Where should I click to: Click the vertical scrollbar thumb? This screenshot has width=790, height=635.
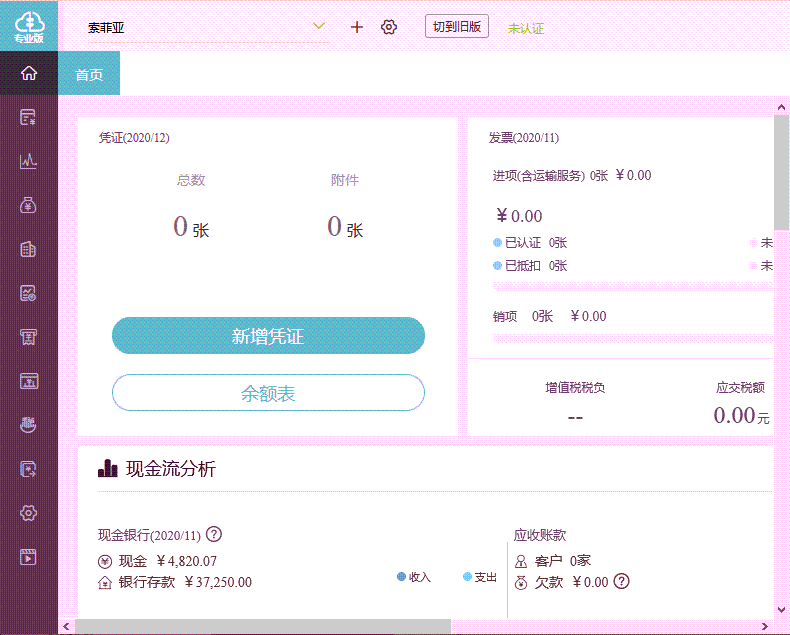pos(781,172)
